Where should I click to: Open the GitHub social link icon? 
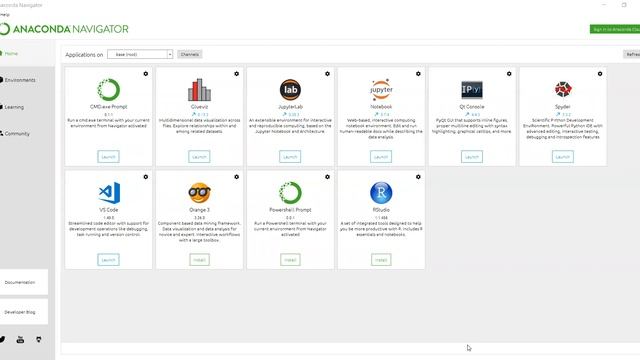tap(38, 339)
